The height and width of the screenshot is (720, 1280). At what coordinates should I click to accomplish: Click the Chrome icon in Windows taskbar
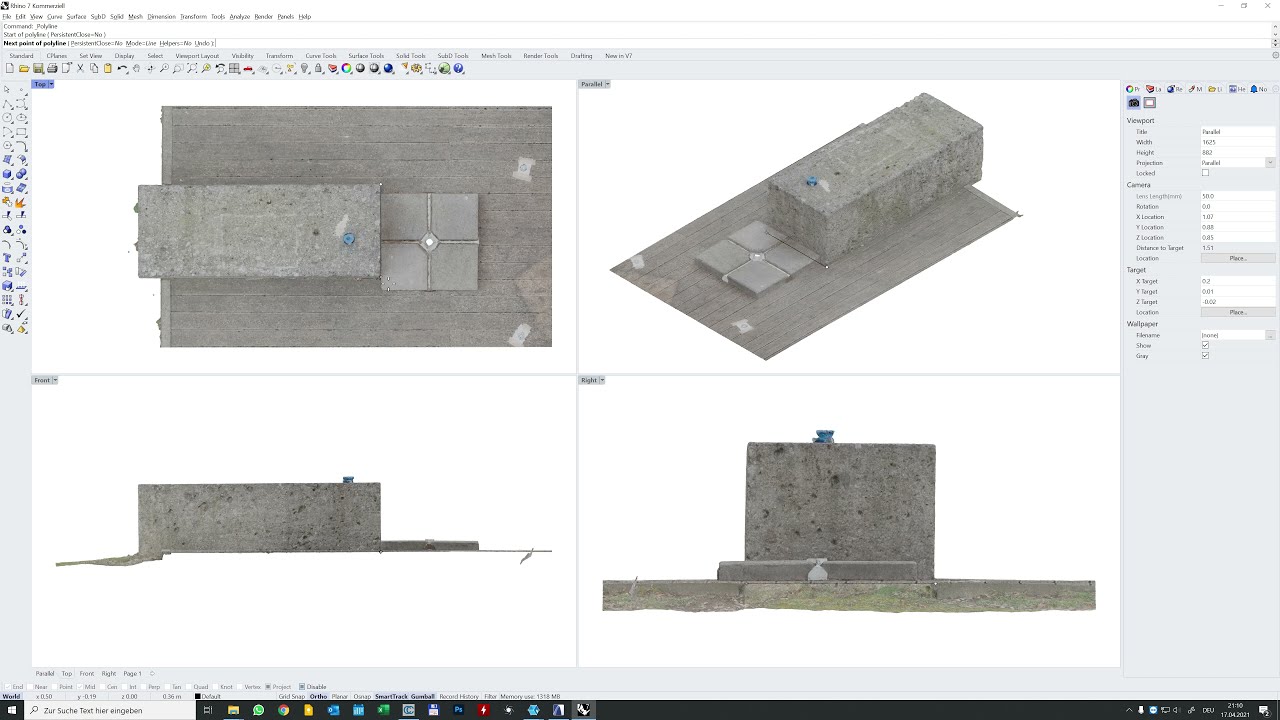coord(283,710)
